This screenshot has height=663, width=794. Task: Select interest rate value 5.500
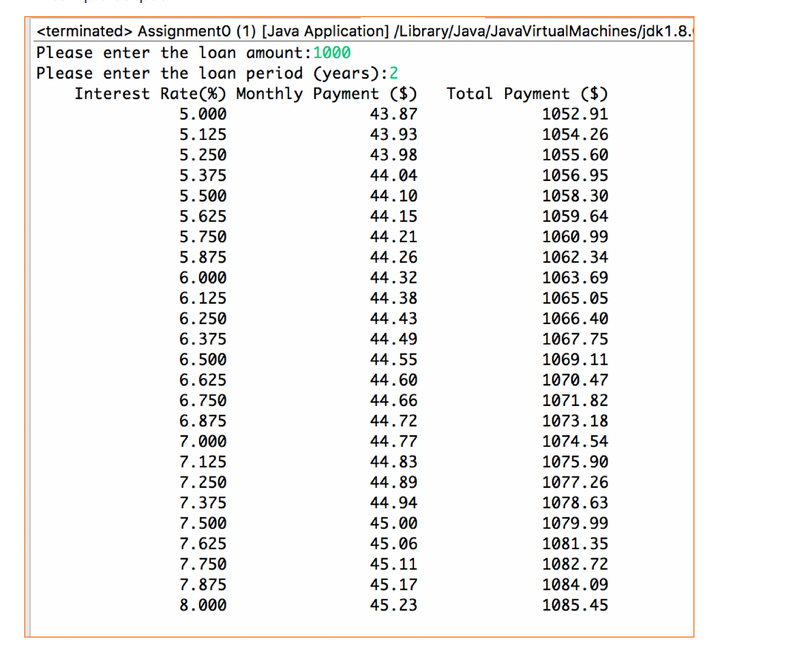point(203,196)
